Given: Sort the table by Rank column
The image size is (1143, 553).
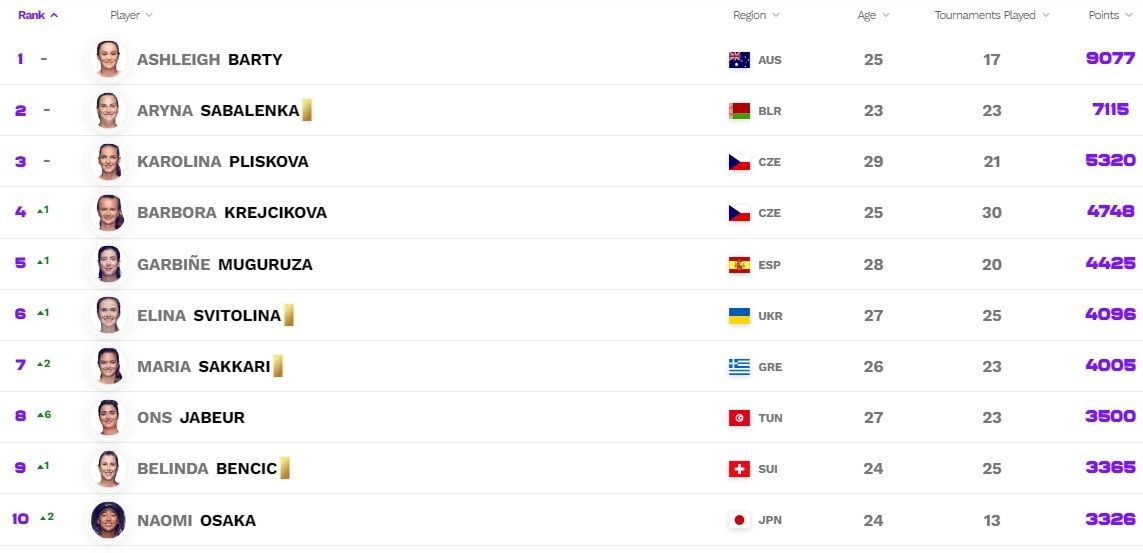Looking at the screenshot, I should (x=38, y=15).
